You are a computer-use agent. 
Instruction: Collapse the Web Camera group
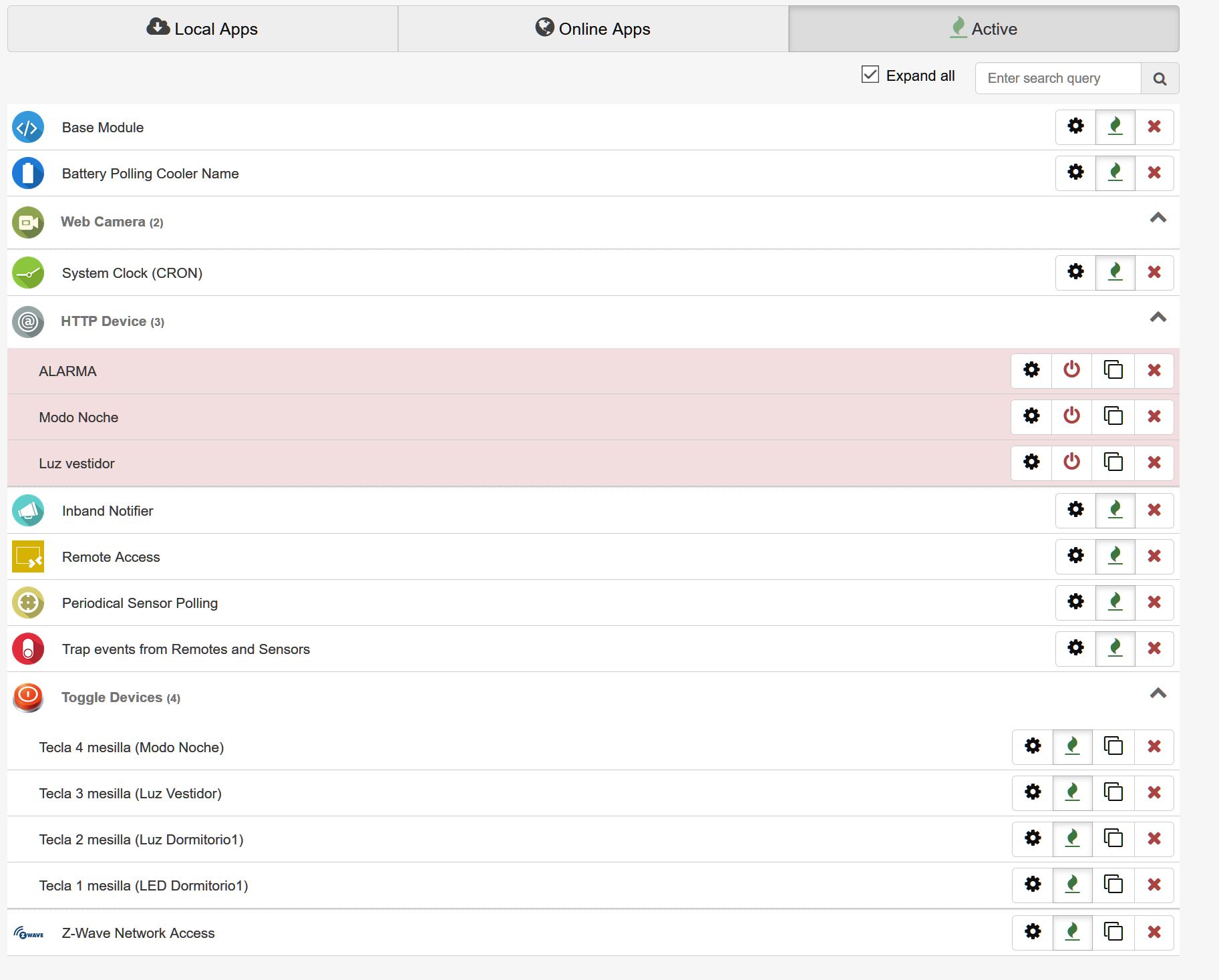click(1158, 218)
